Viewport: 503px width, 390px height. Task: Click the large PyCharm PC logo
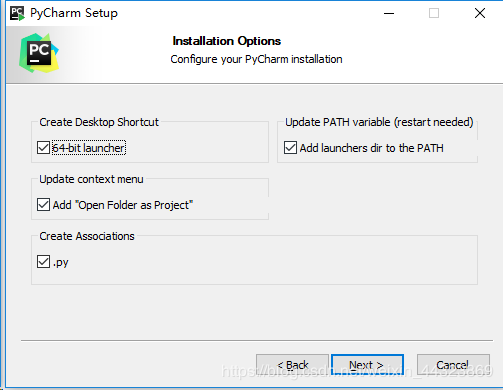point(39,53)
